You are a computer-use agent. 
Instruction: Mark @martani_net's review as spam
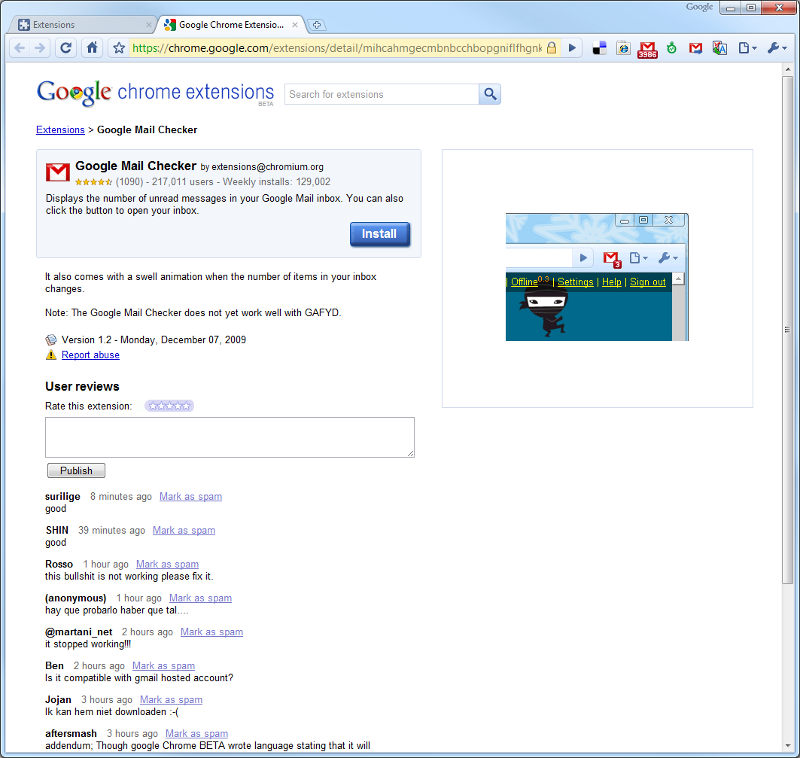pyautogui.click(x=211, y=631)
